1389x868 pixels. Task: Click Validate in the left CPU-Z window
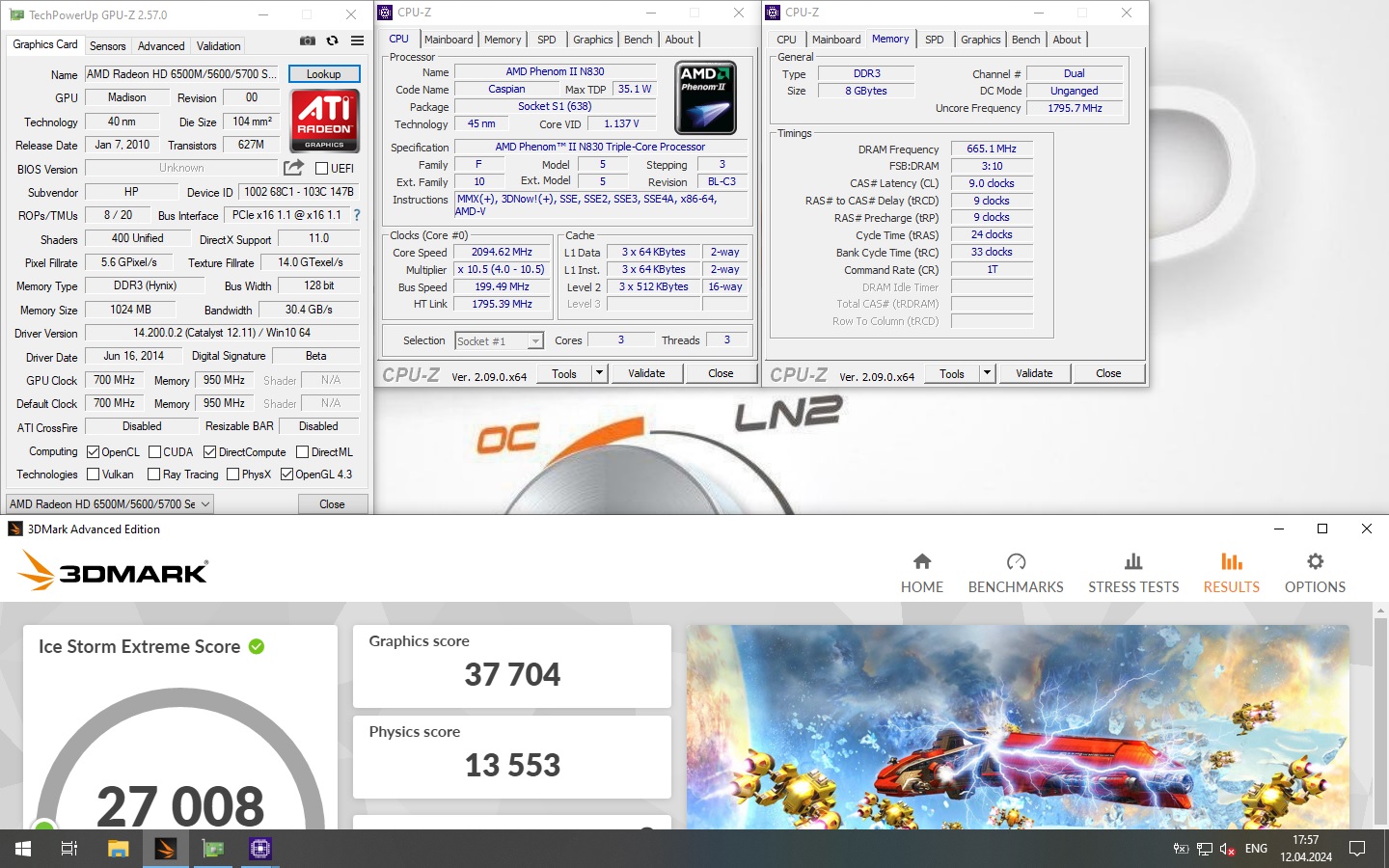[646, 373]
